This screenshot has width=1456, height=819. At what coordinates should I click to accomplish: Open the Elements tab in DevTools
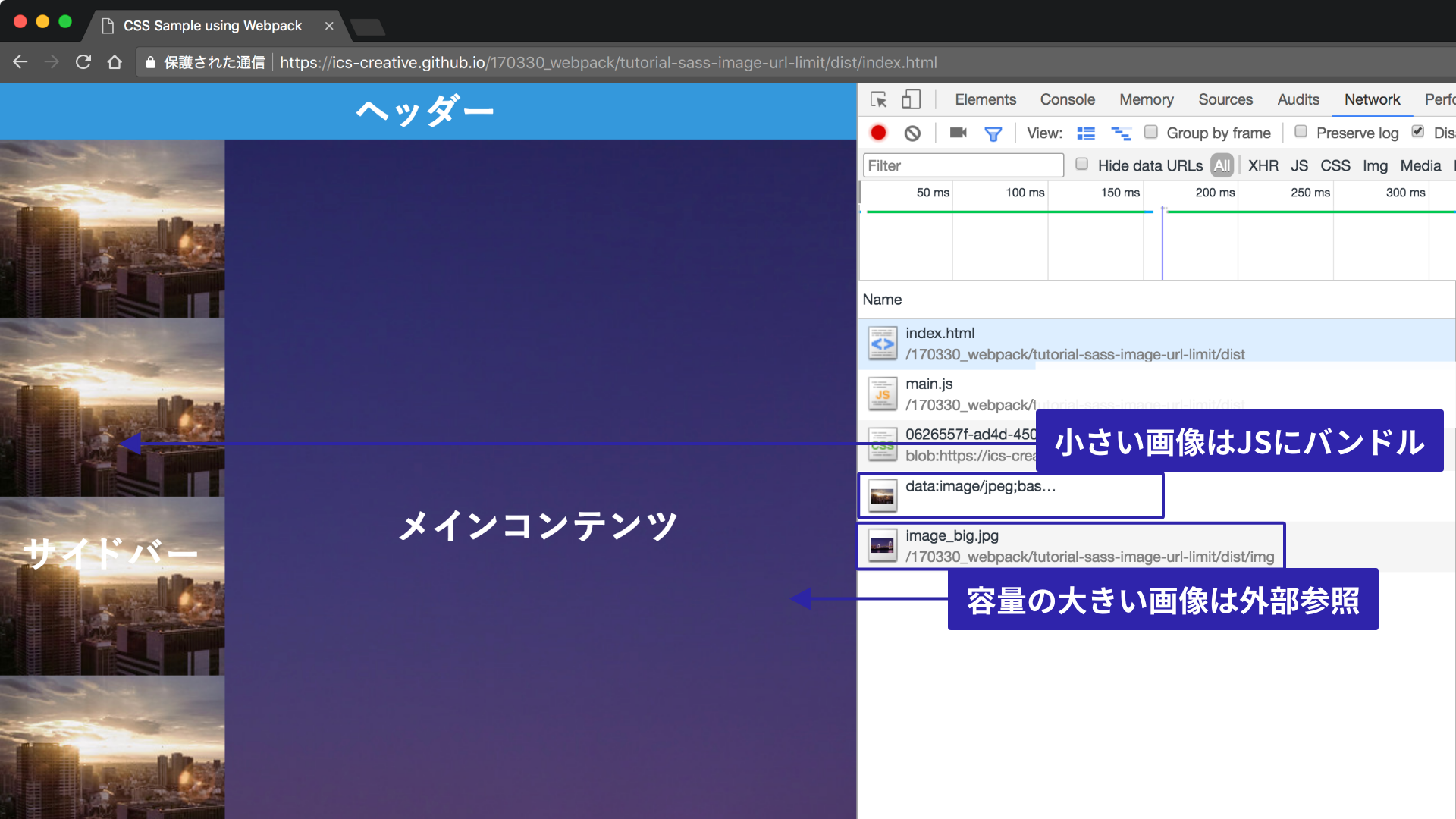tap(985, 99)
